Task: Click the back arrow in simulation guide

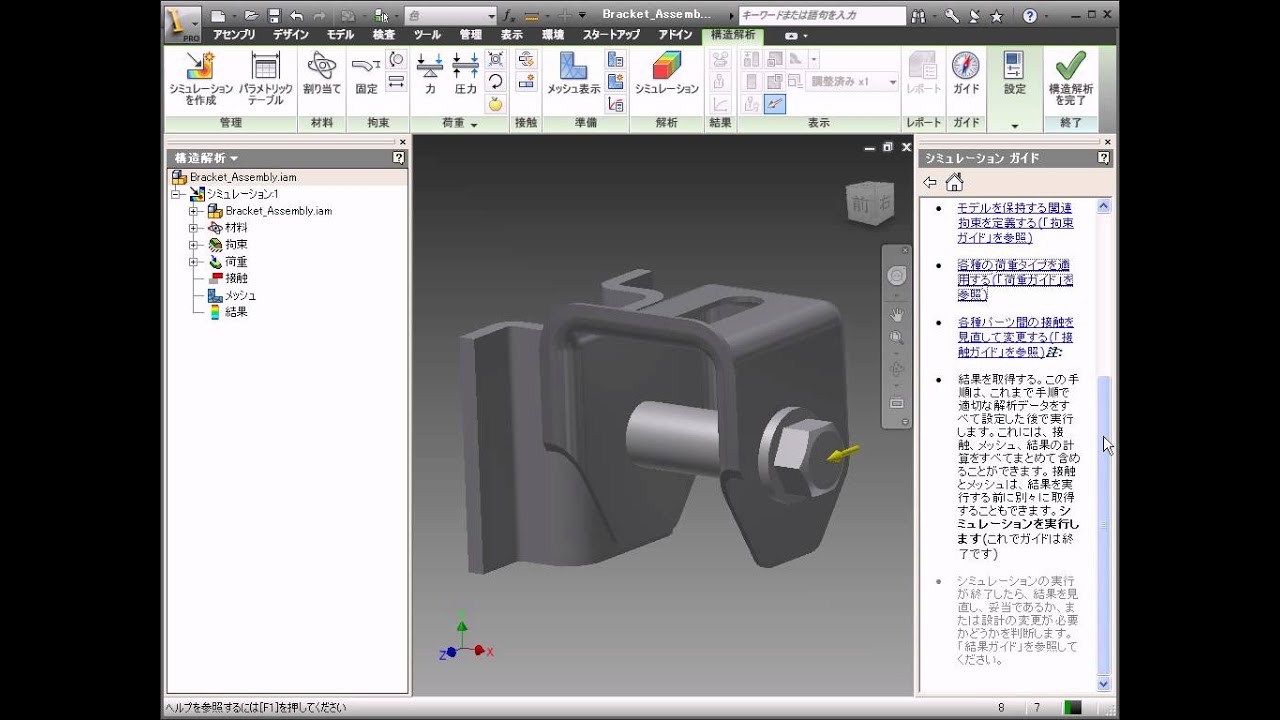Action: 930,182
